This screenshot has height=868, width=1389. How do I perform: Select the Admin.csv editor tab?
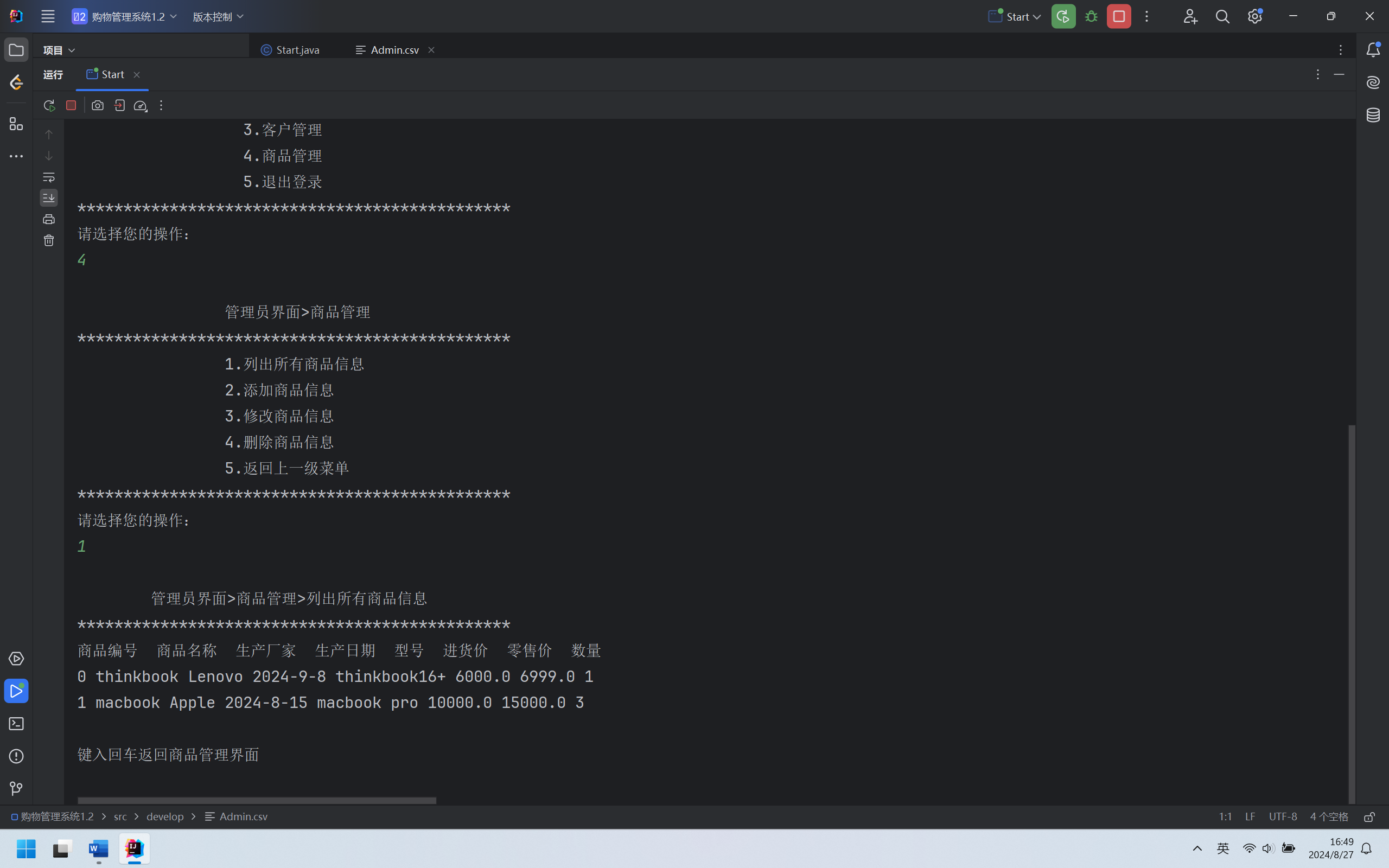tap(394, 50)
